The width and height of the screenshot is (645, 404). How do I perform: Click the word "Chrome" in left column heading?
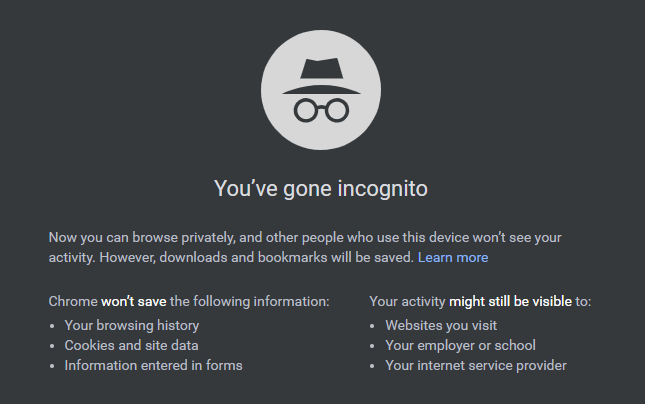tap(73, 302)
